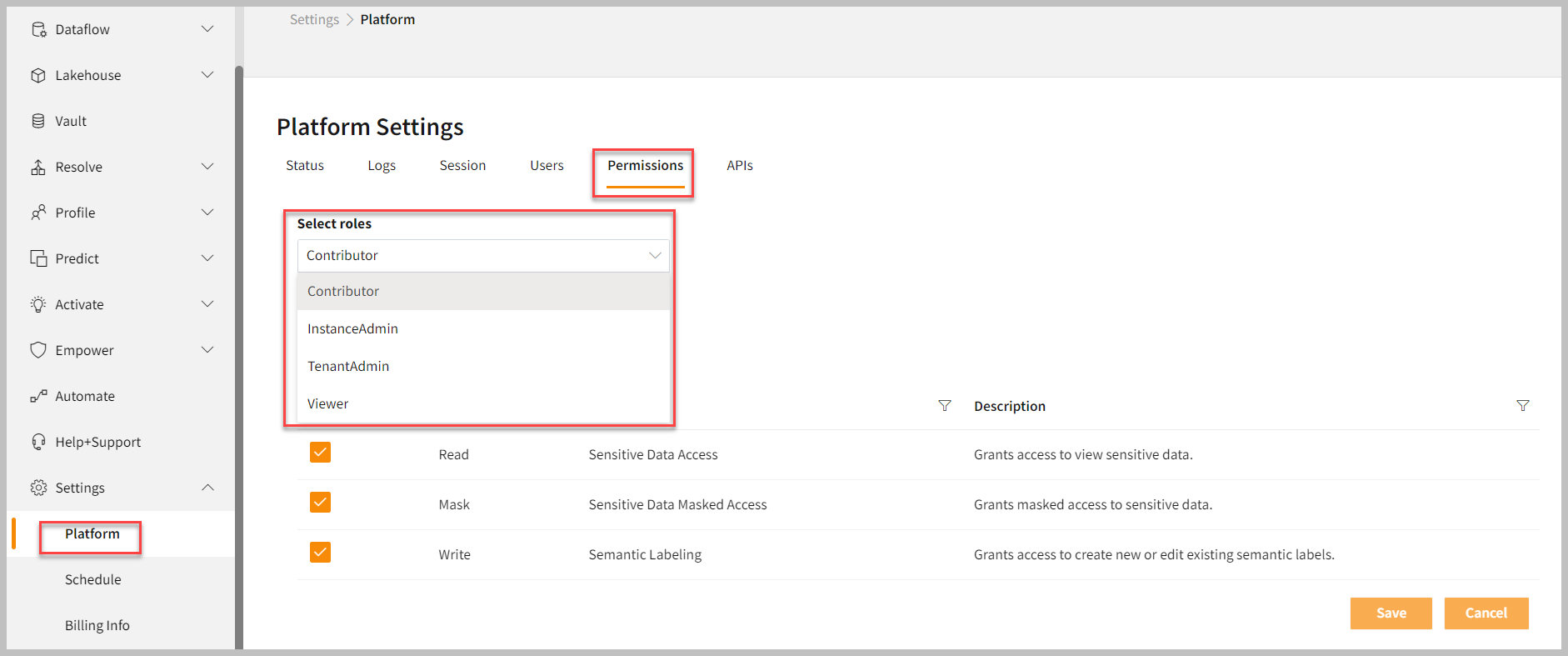Open the Description column filter icon
The height and width of the screenshot is (656, 1568).
1522,406
